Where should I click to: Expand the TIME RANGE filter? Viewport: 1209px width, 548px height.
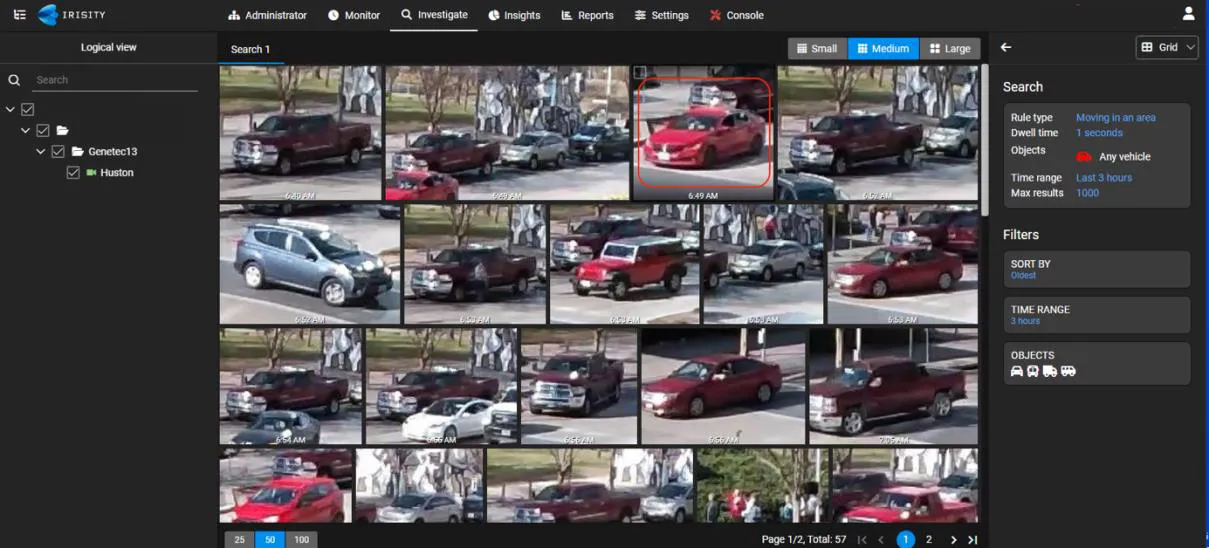1097,315
